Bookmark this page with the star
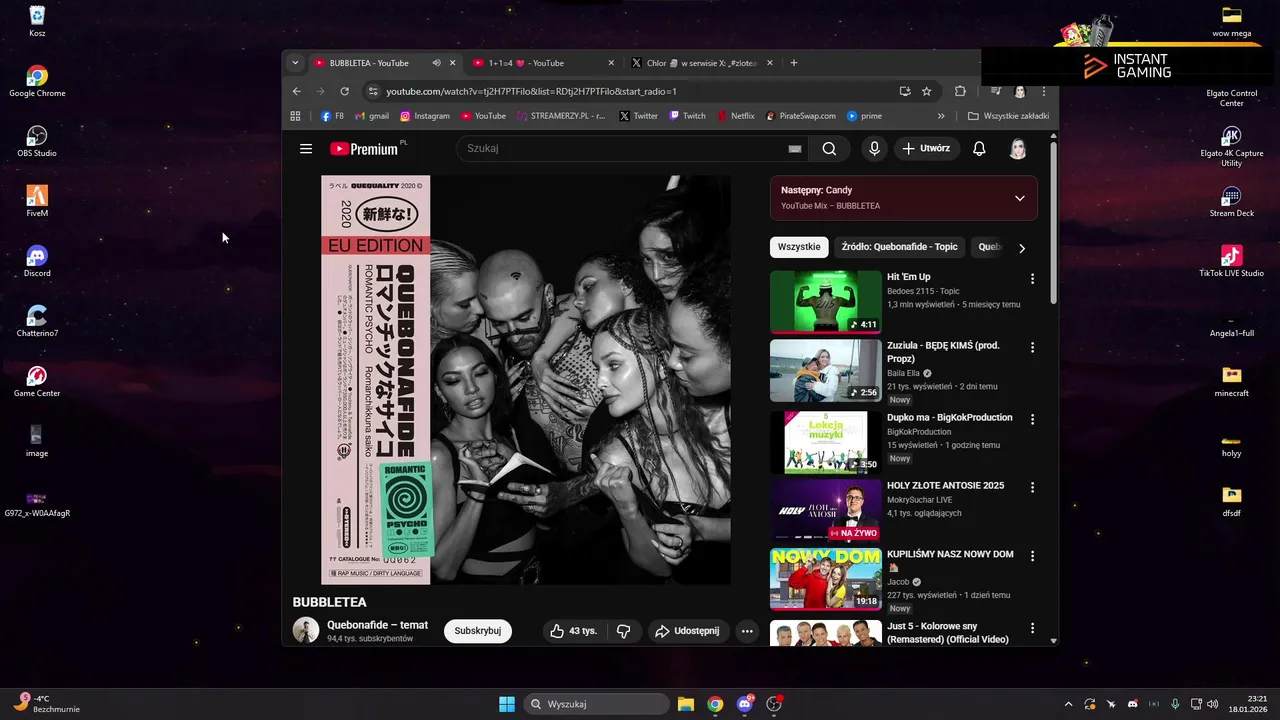 coord(927,91)
